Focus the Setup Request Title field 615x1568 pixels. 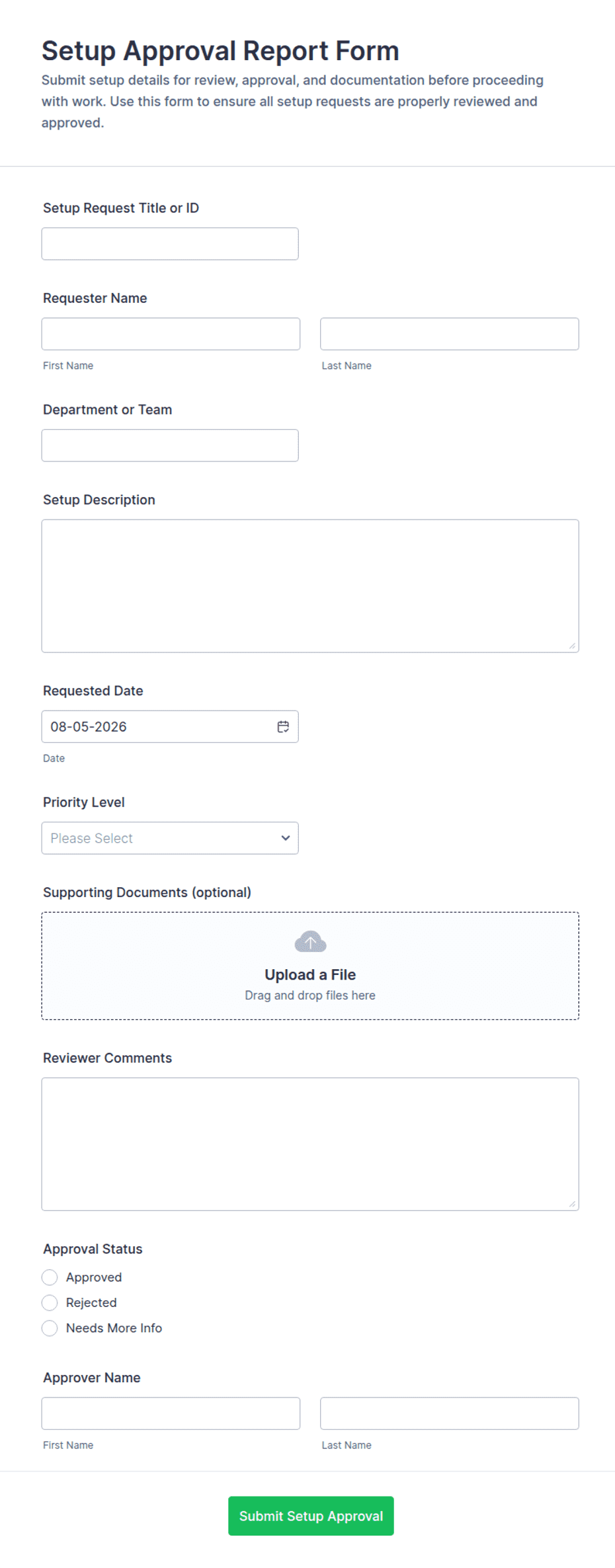click(170, 244)
